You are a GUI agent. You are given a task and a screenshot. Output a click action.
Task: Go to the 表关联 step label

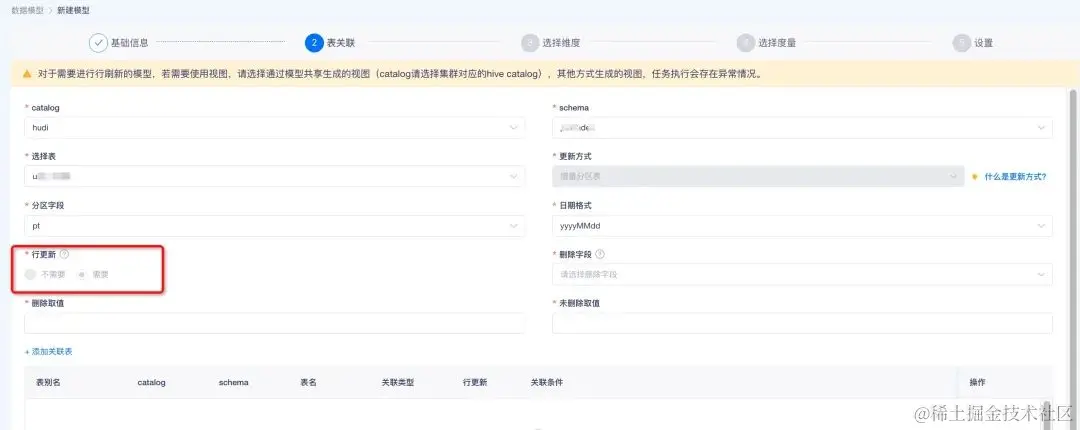[341, 43]
